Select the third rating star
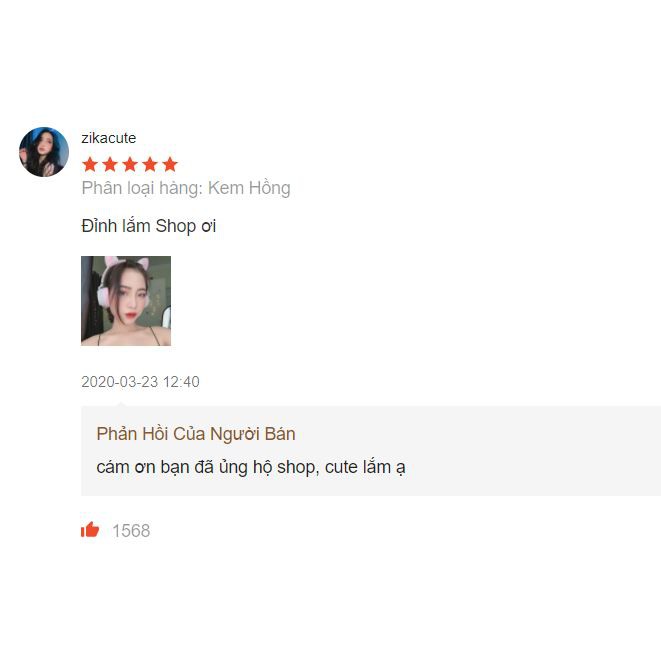 click(130, 164)
